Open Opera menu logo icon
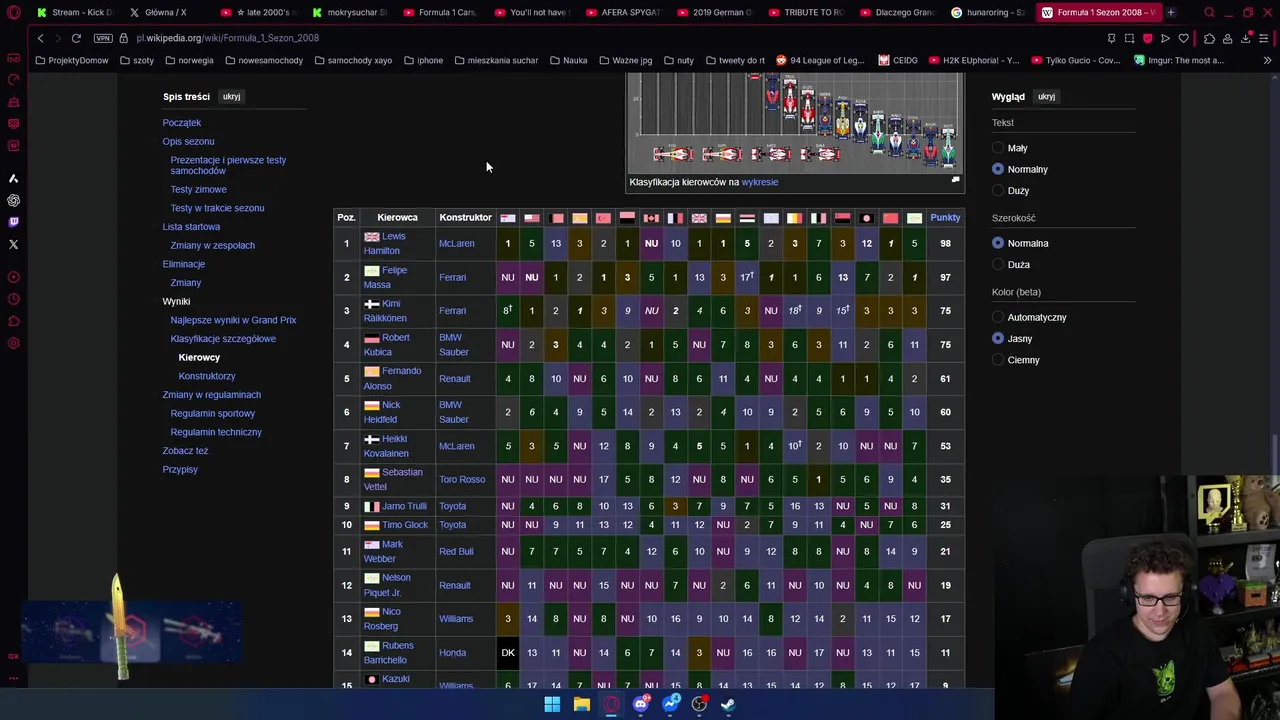1280x720 pixels. (13, 13)
